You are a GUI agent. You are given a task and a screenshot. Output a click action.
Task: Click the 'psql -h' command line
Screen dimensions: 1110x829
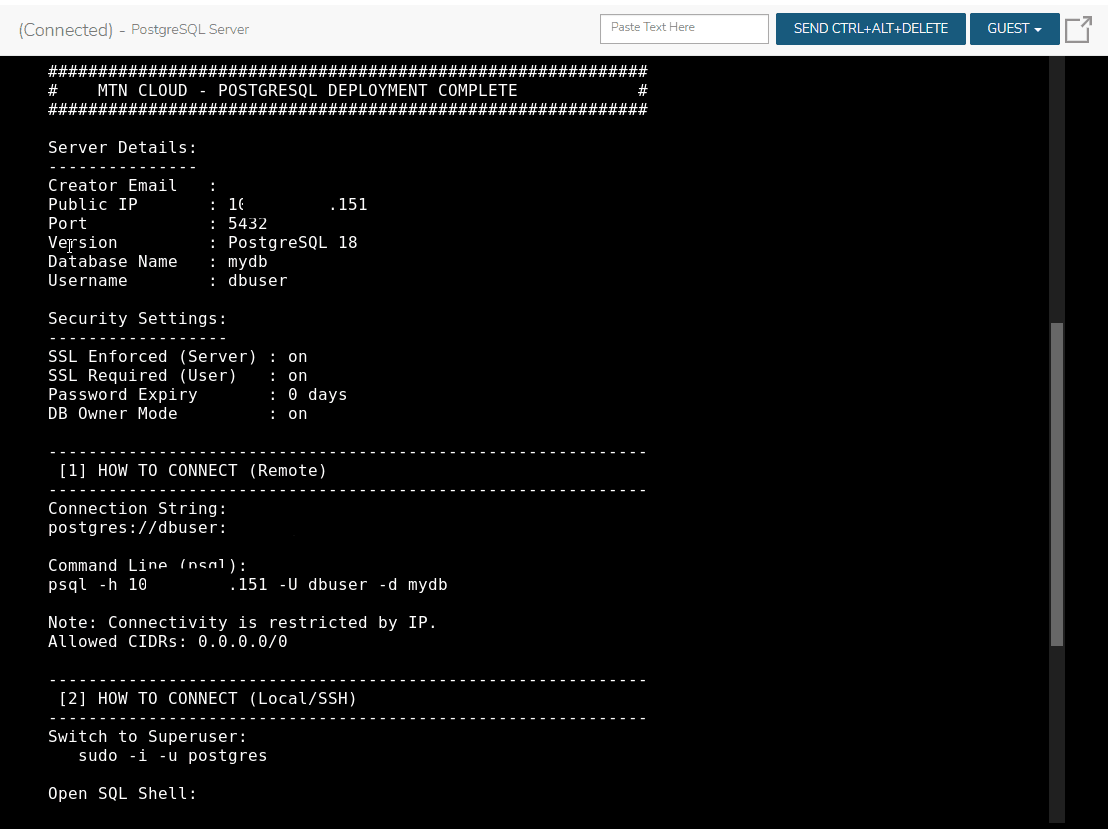pos(248,585)
